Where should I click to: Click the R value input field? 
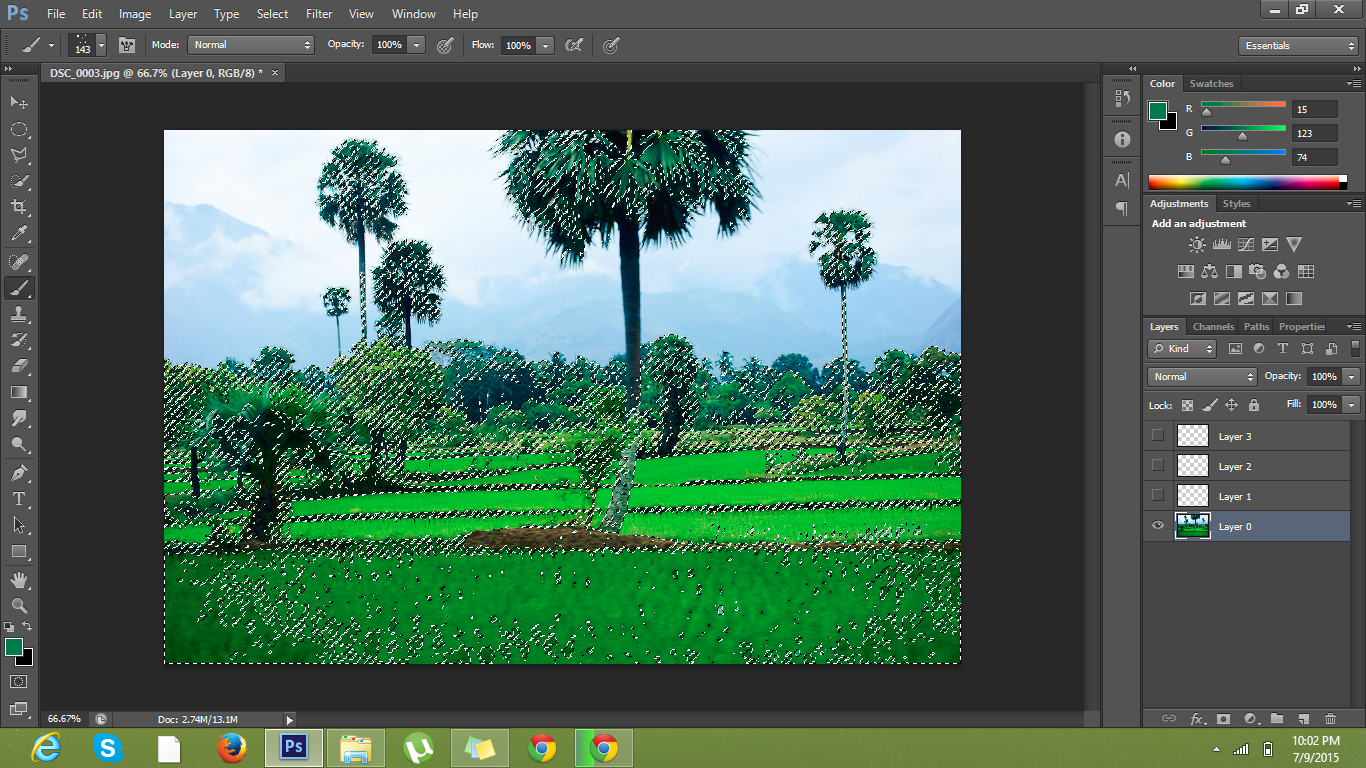click(x=1314, y=109)
